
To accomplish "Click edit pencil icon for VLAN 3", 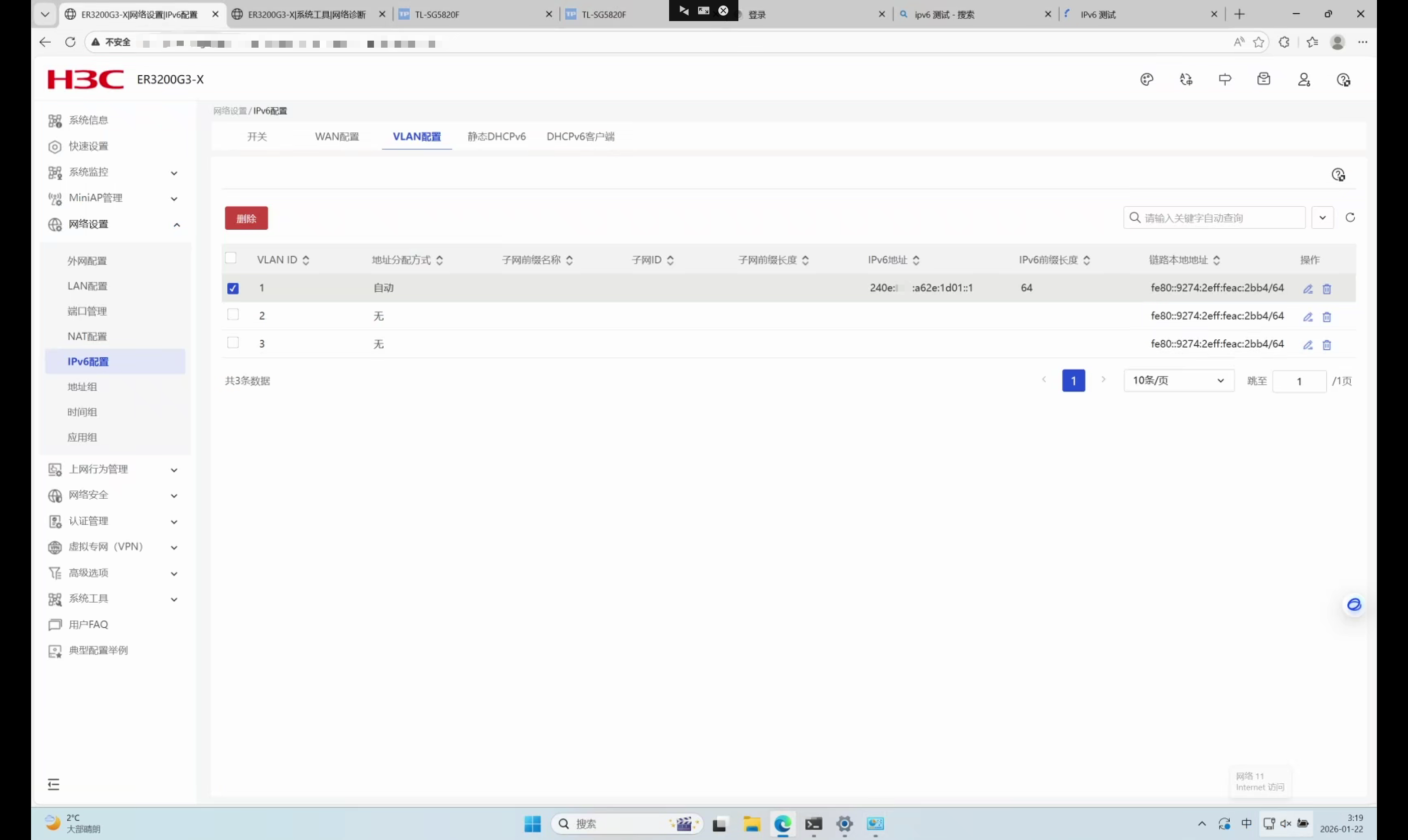I will coord(1307,345).
